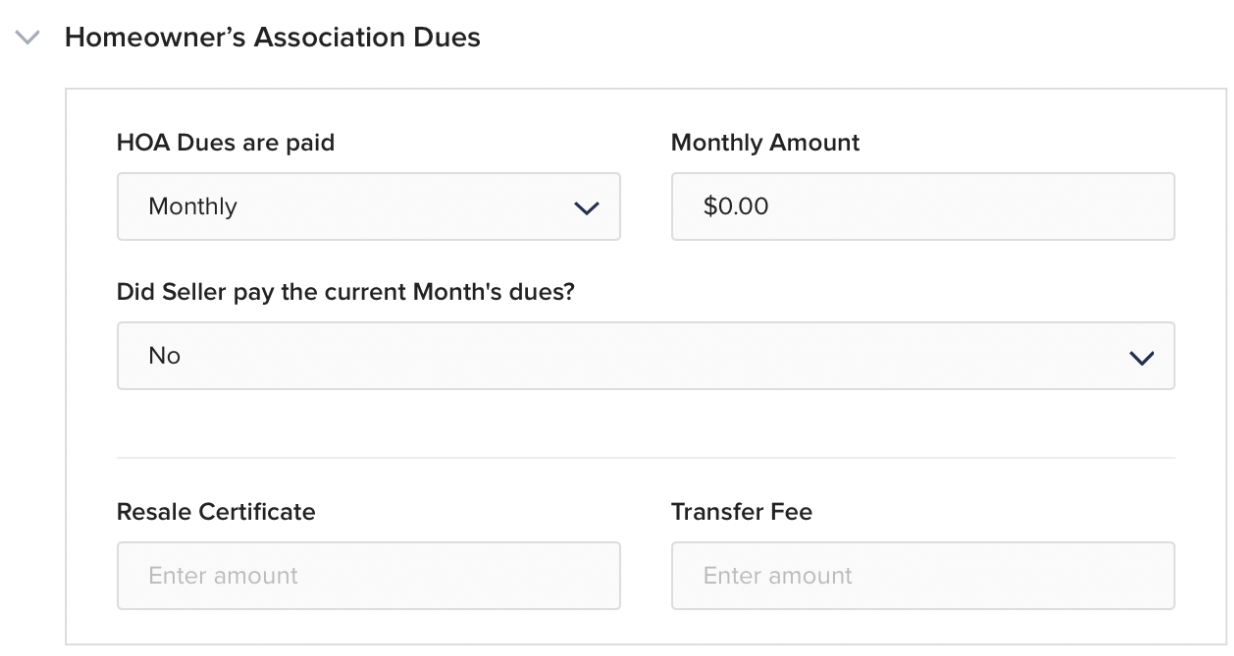The image size is (1234, 656).
Task: Click the horizontal divider above Resale Certificate
Action: (x=645, y=458)
